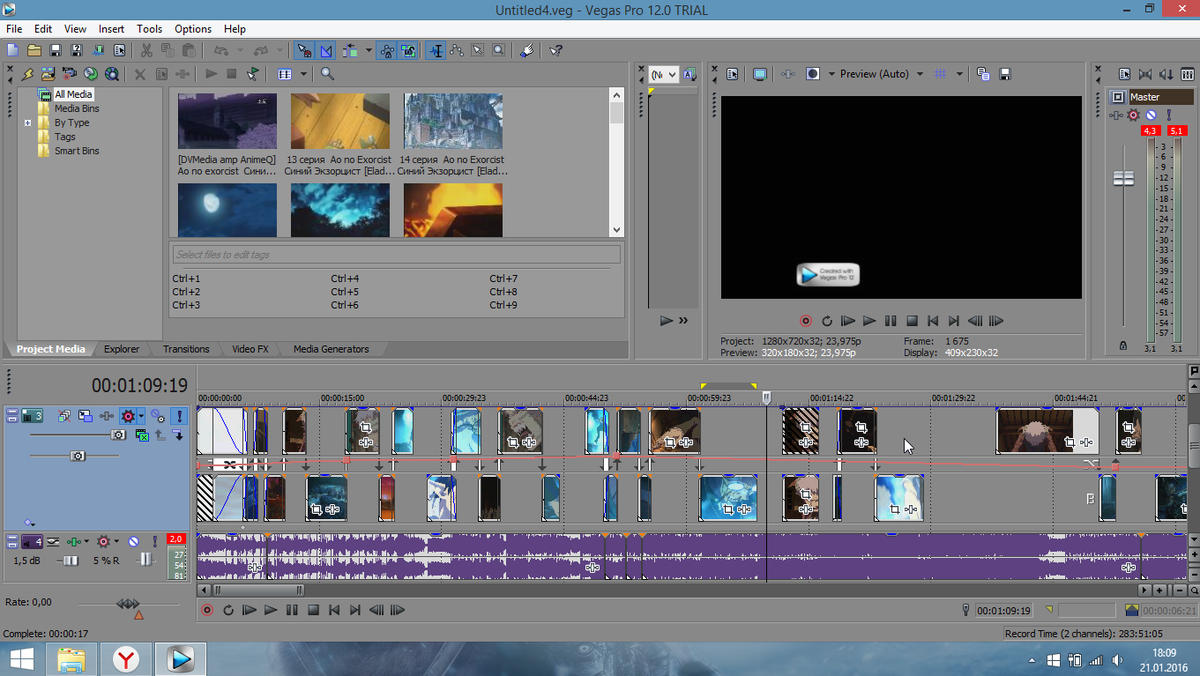Mute audio track 4
Viewport: 1200px width, 676px height.
point(132,541)
